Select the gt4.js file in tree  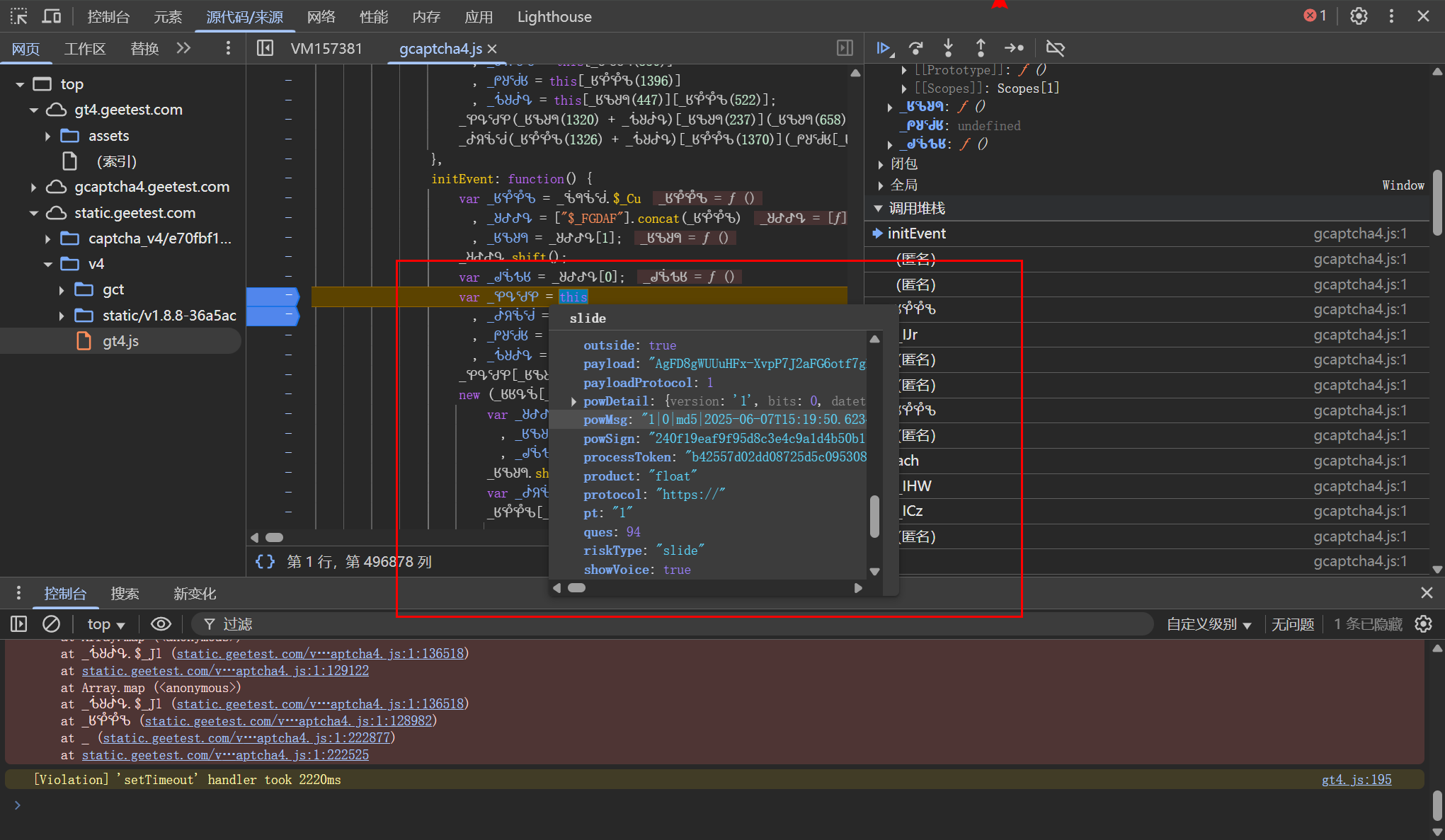pyautogui.click(x=120, y=341)
